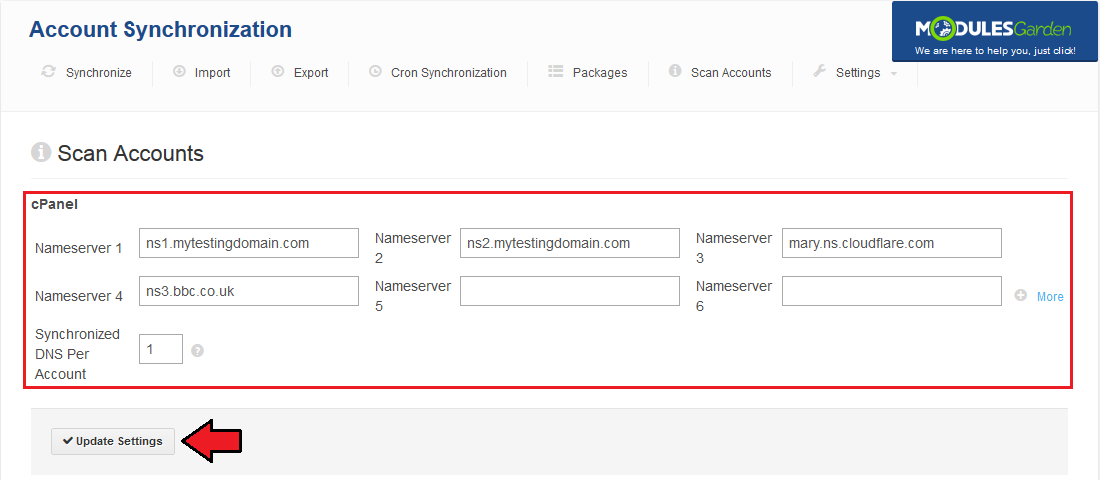
Task: Click the ModulesGarden logo banner
Action: tap(995, 31)
